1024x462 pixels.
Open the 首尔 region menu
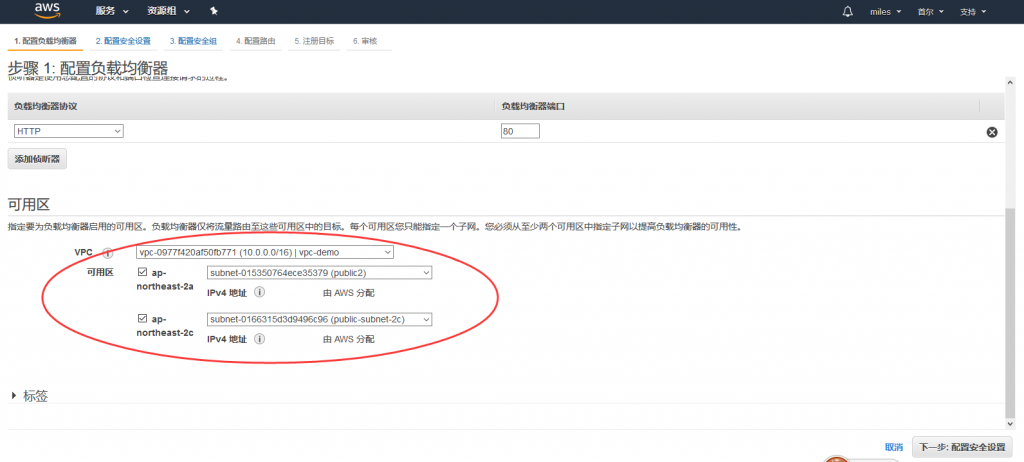pos(930,12)
